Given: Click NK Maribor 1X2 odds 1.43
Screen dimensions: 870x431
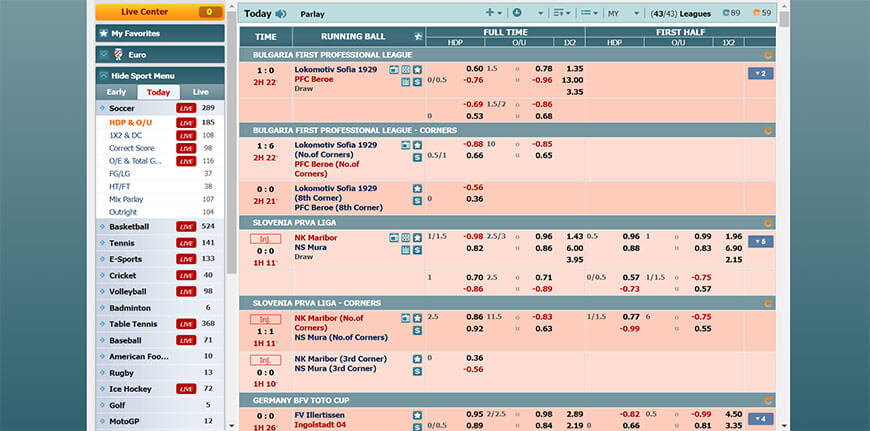Looking at the screenshot, I should pyautogui.click(x=575, y=236).
